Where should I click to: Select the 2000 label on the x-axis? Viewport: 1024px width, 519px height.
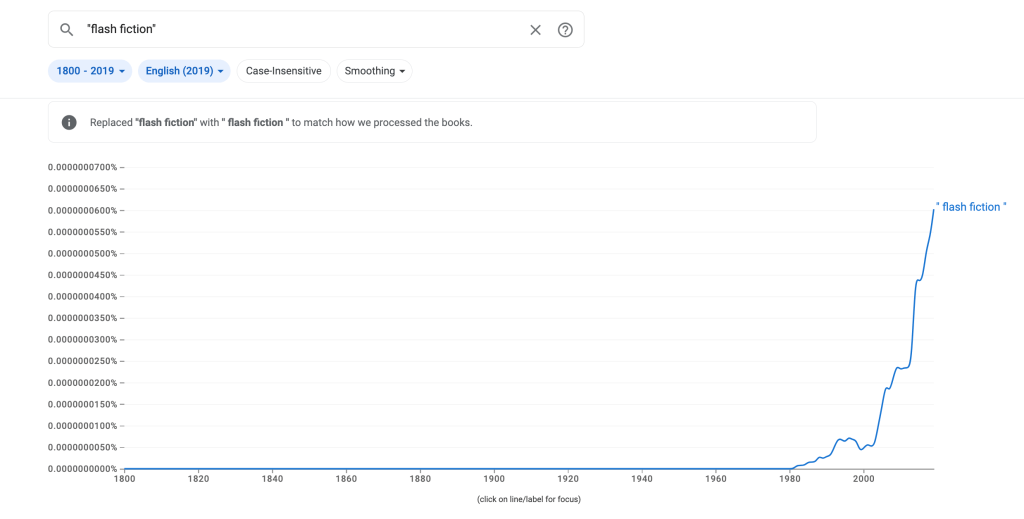click(864, 480)
